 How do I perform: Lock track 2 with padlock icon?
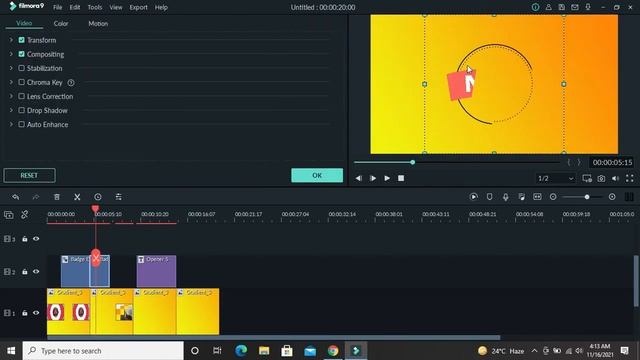click(x=24, y=271)
